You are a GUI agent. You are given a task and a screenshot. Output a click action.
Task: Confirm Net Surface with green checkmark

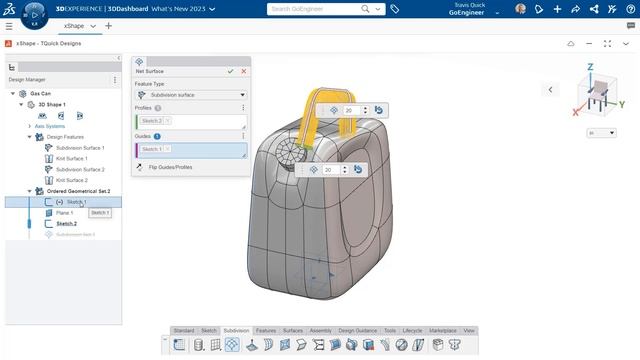click(x=231, y=71)
